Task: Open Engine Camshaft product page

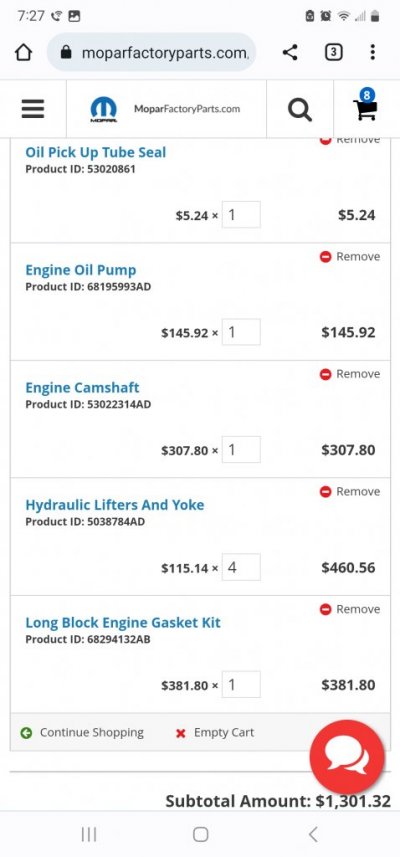Action: [83, 388]
